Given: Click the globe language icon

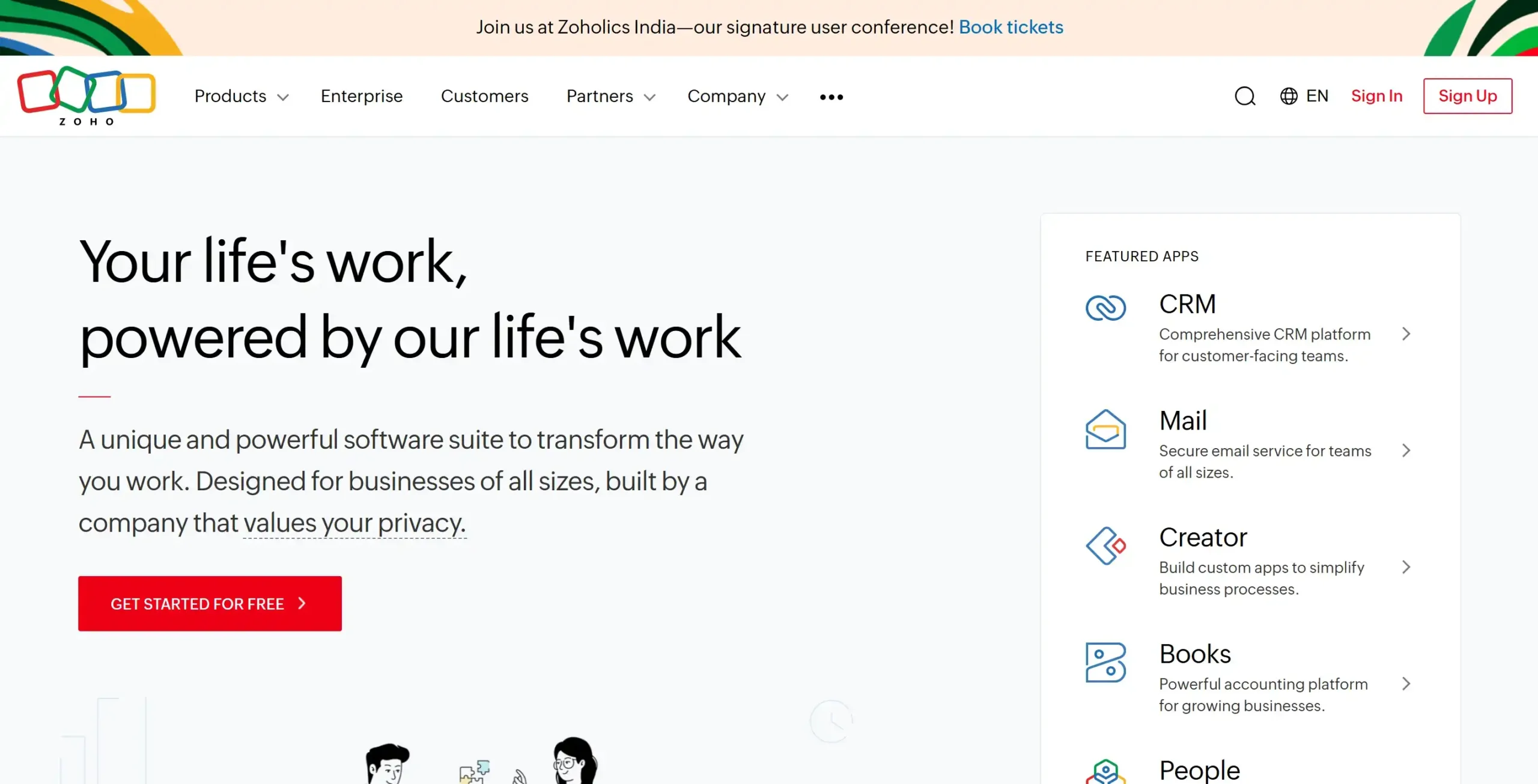Looking at the screenshot, I should pos(1289,96).
